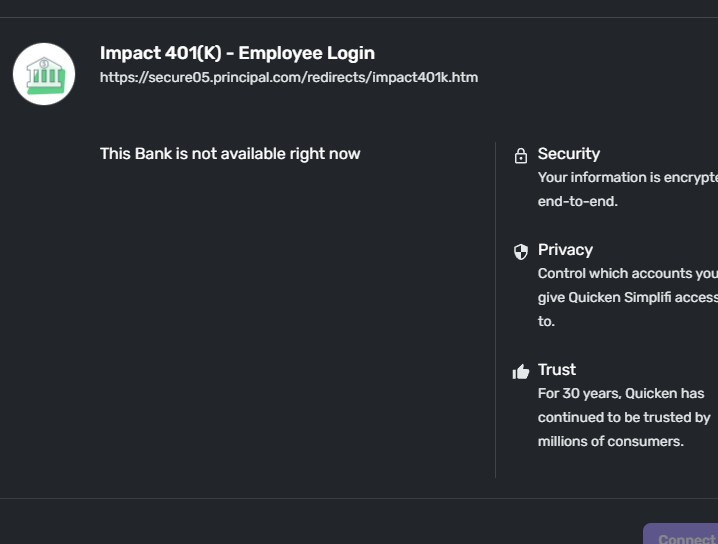Click the green bank building logo

[x=44, y=74]
